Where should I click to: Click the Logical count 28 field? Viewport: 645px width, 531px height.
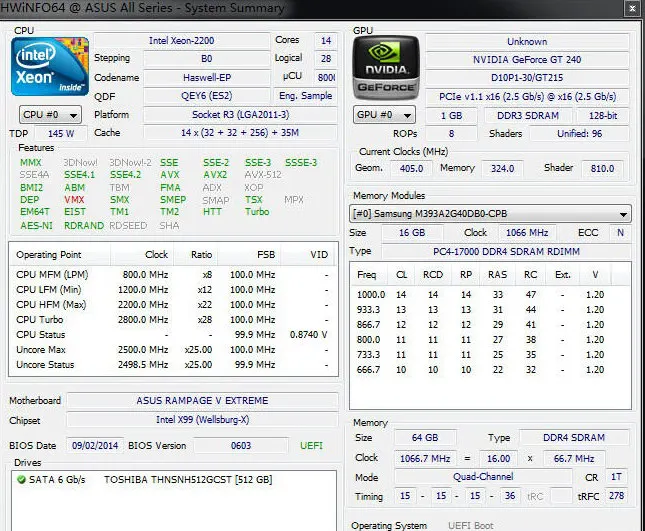[x=326, y=59]
